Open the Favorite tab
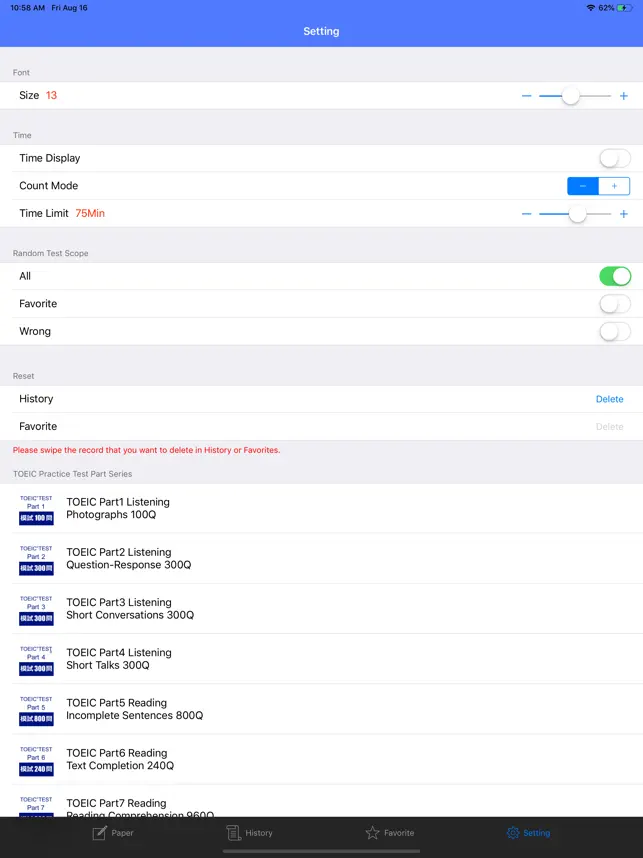643x858 pixels. [x=390, y=833]
